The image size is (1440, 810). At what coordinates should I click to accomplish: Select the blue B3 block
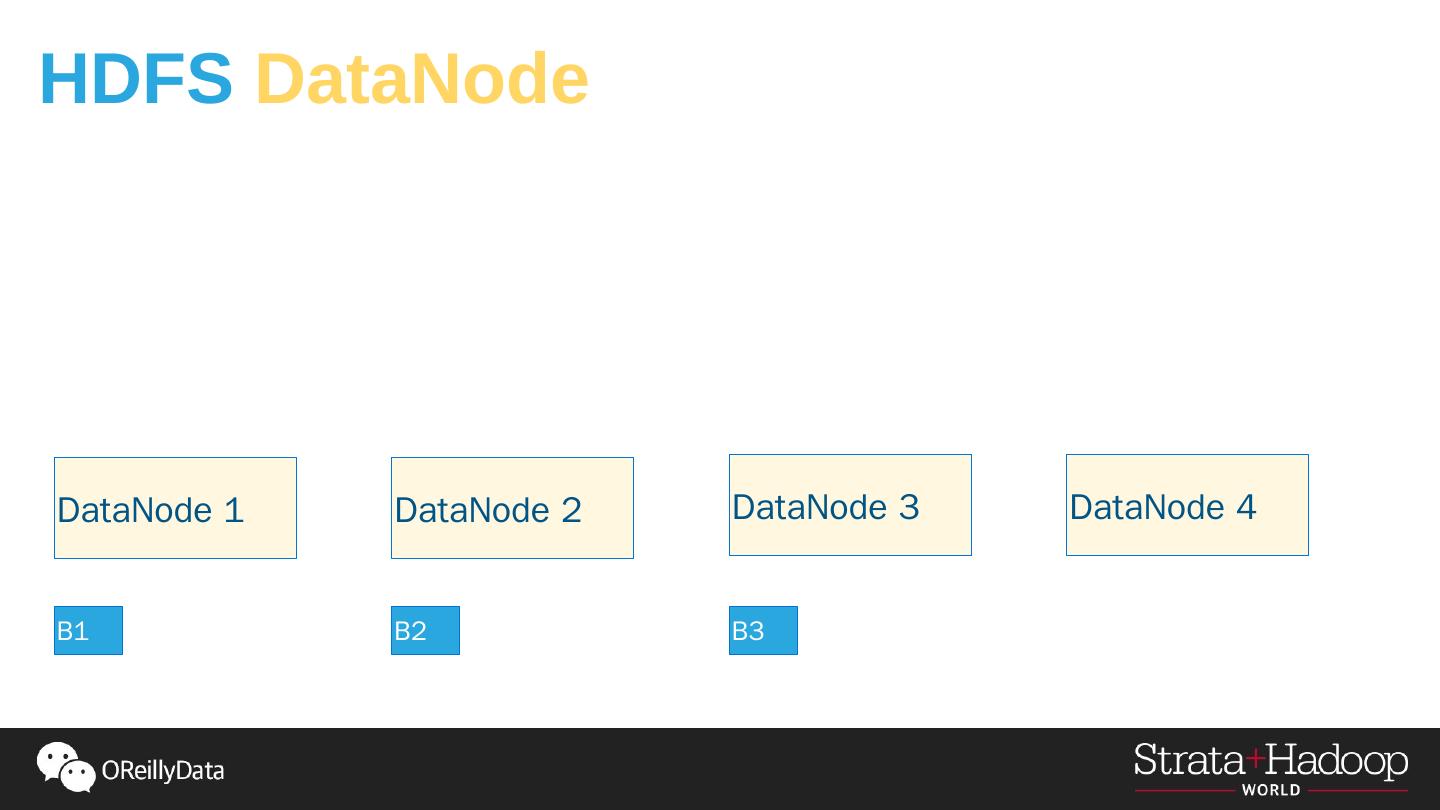click(763, 631)
